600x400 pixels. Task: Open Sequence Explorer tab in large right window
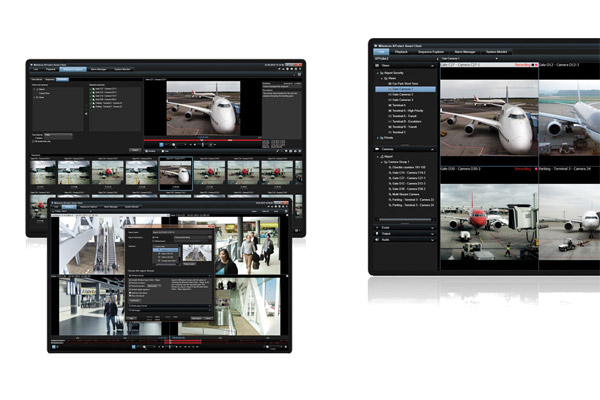coord(431,52)
